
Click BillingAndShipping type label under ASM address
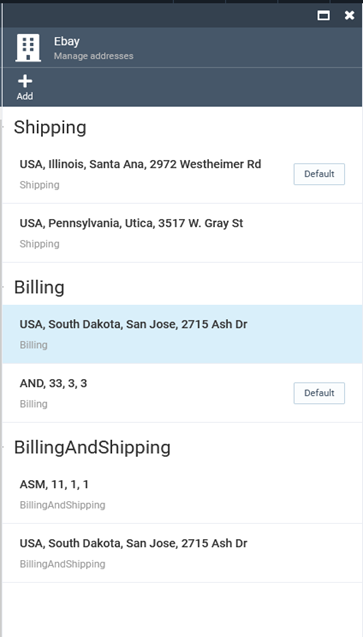pyautogui.click(x=63, y=505)
